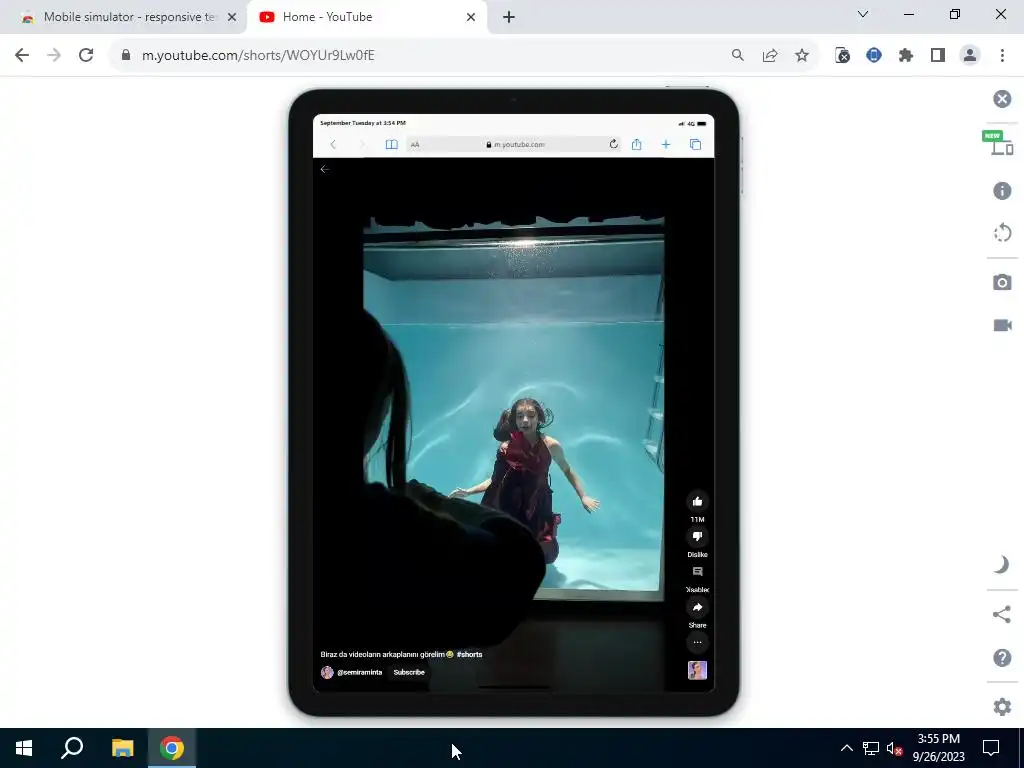
Task: Share this page from the Chrome omnibox
Action: [770, 55]
